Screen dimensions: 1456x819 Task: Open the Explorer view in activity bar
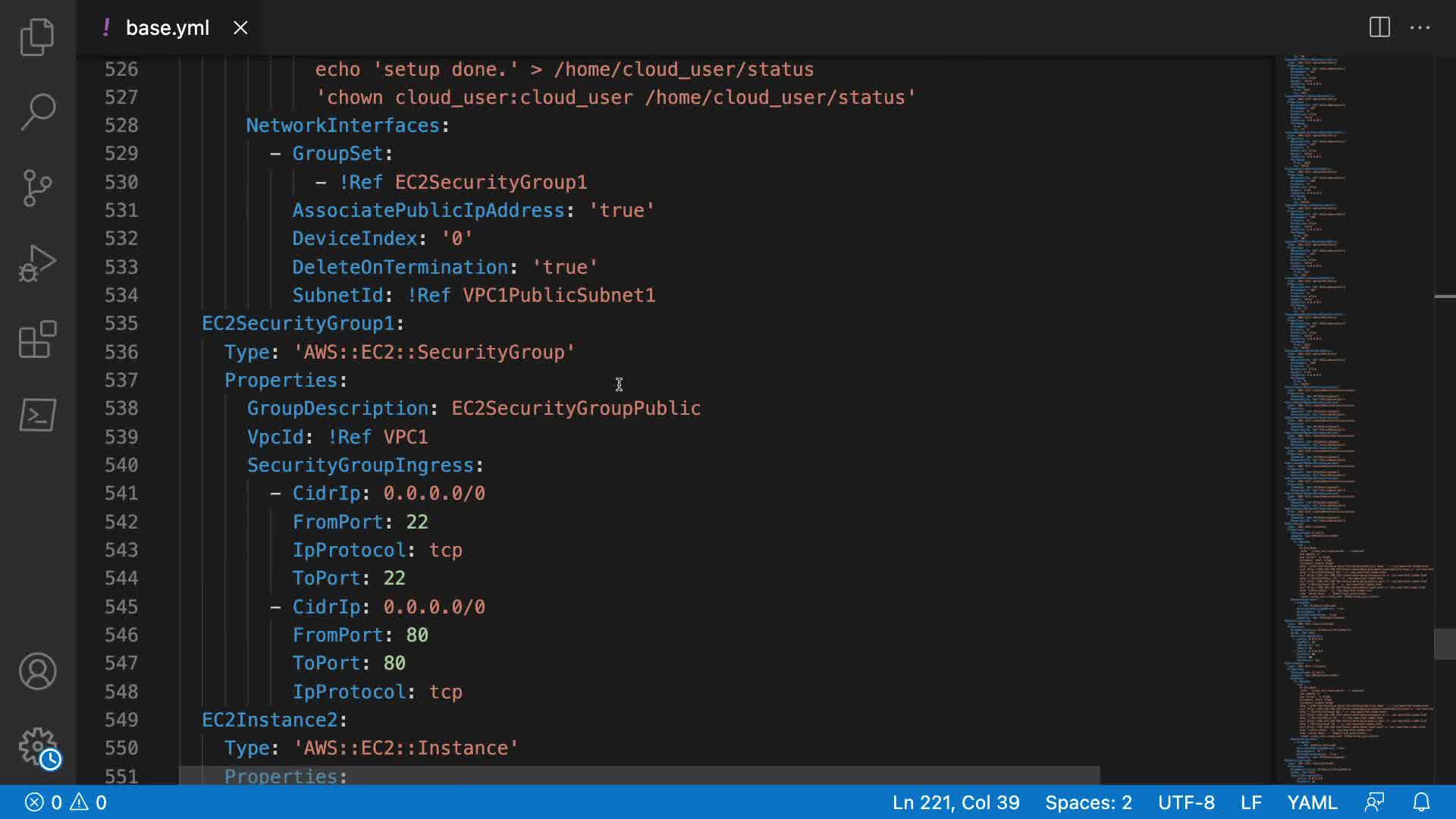[x=37, y=36]
